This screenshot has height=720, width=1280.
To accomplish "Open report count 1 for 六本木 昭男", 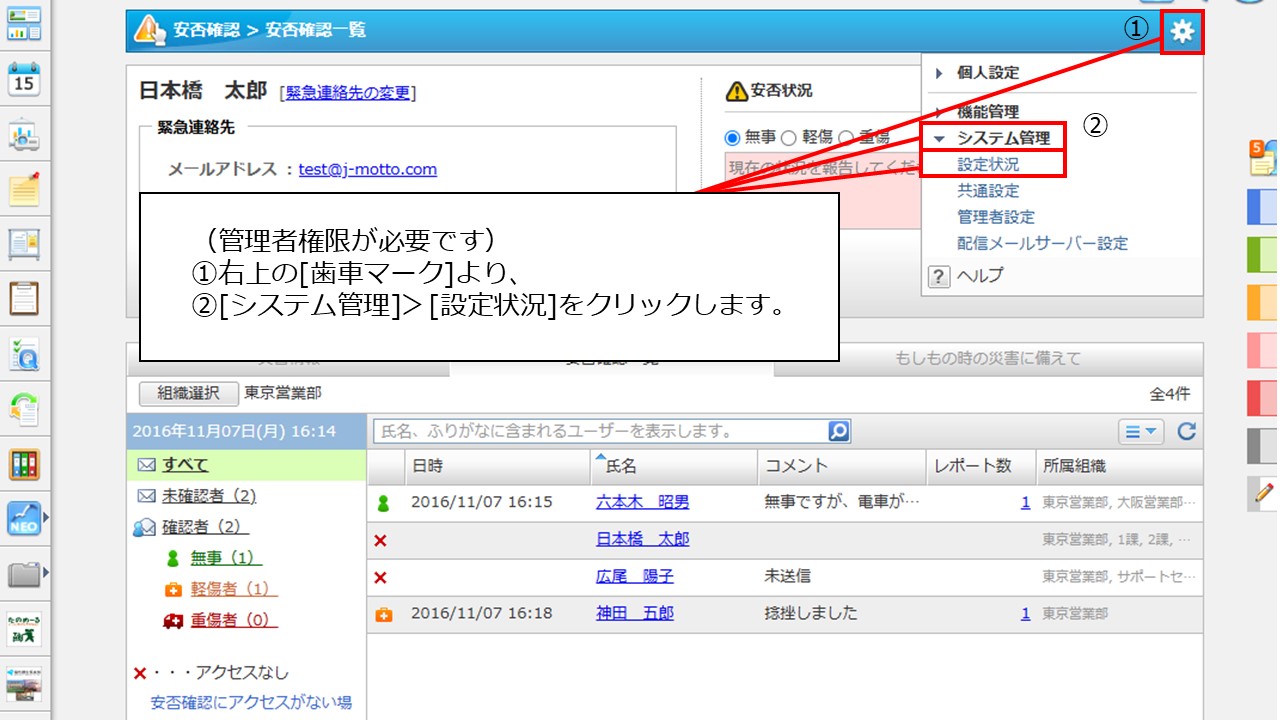I will [1025, 502].
